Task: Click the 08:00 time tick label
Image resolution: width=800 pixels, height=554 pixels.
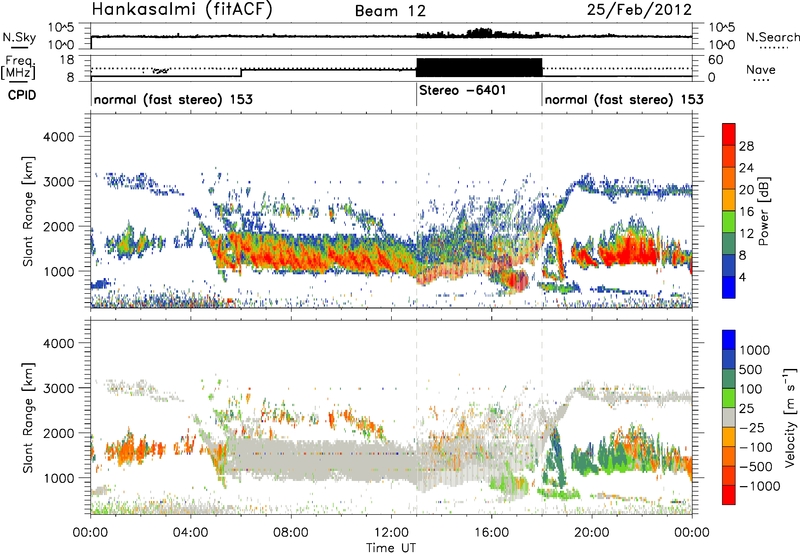Action: click(291, 533)
